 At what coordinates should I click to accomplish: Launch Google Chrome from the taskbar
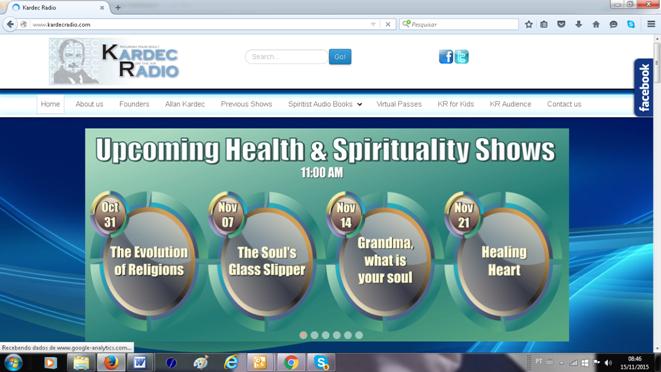coord(290,362)
